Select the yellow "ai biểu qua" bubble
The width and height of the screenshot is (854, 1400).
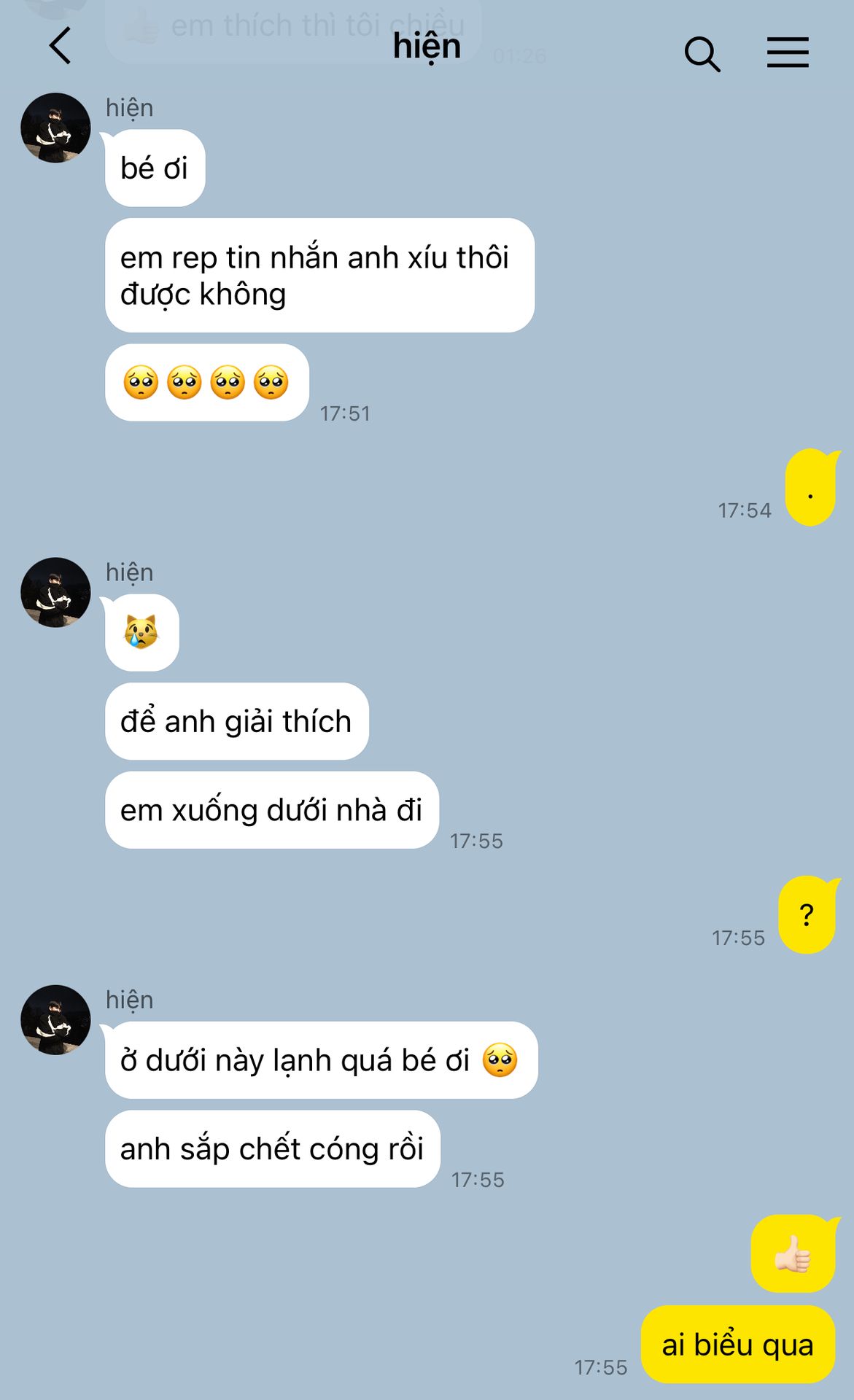[x=737, y=1345]
